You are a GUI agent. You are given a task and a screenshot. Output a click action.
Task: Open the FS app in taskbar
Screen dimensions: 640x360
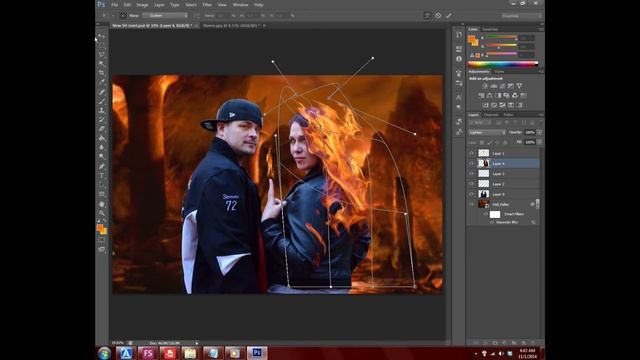148,353
